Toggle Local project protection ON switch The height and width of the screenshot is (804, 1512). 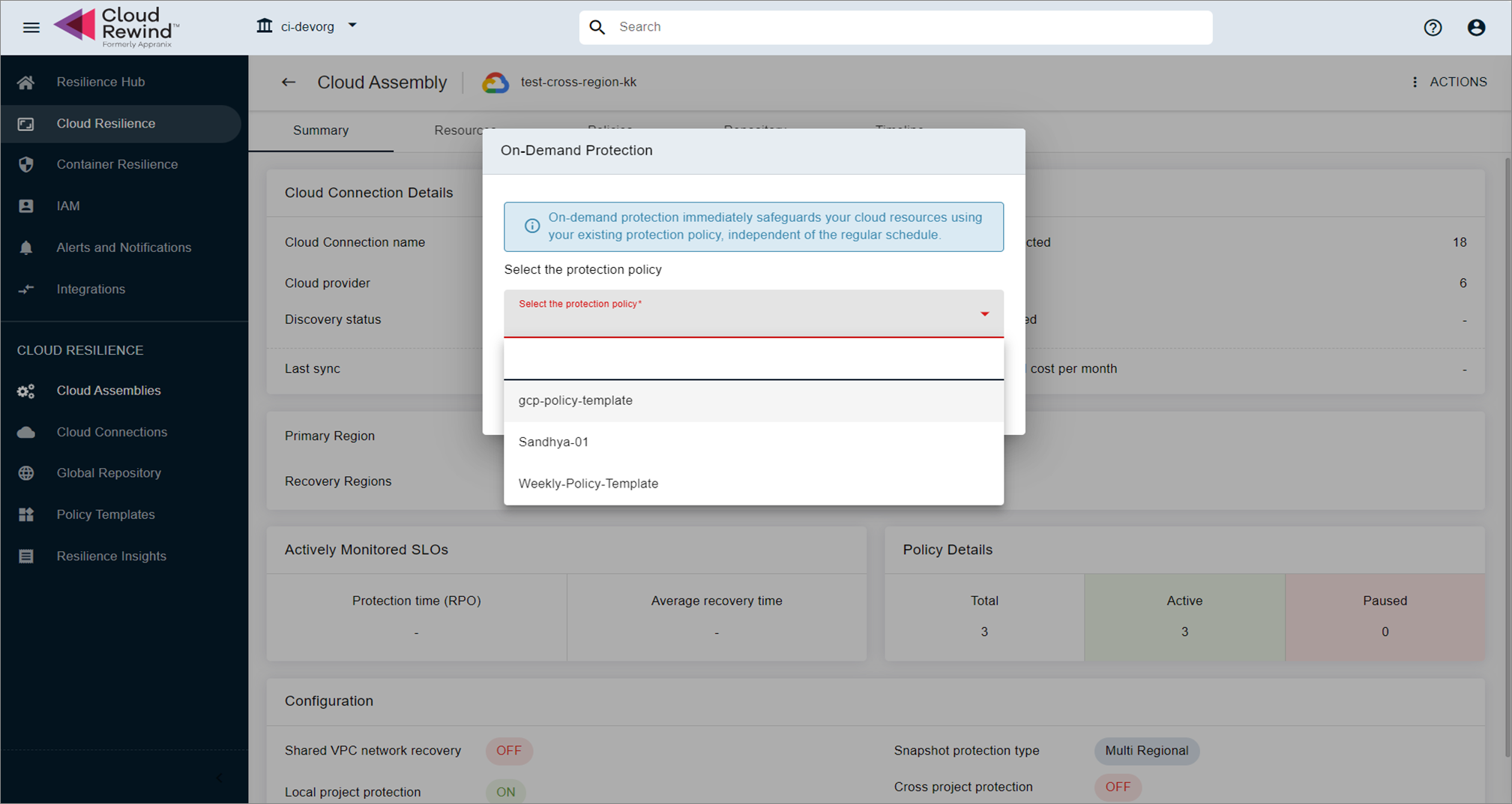coord(506,792)
